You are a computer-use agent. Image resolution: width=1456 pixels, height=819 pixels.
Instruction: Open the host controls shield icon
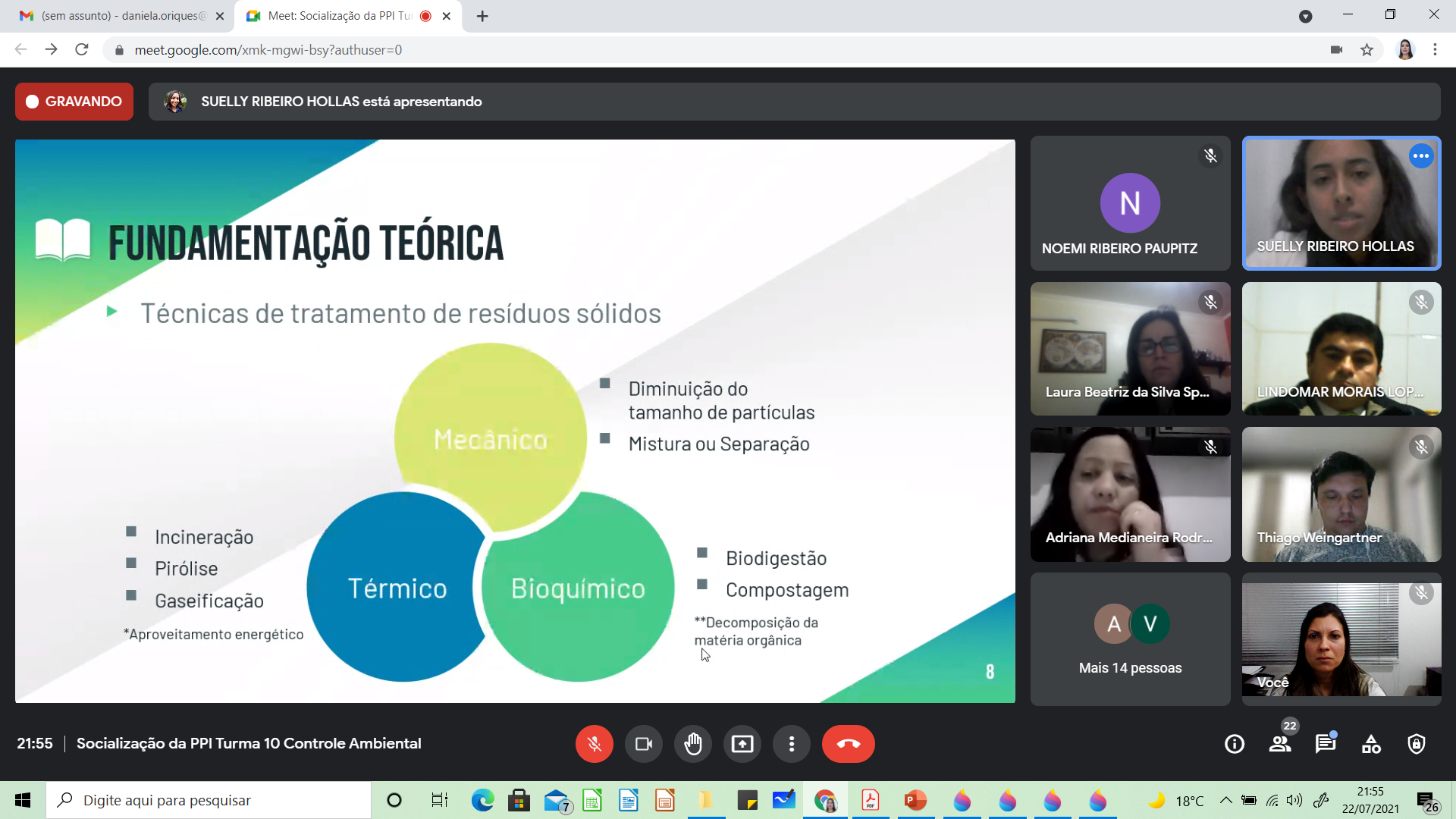pos(1416,744)
